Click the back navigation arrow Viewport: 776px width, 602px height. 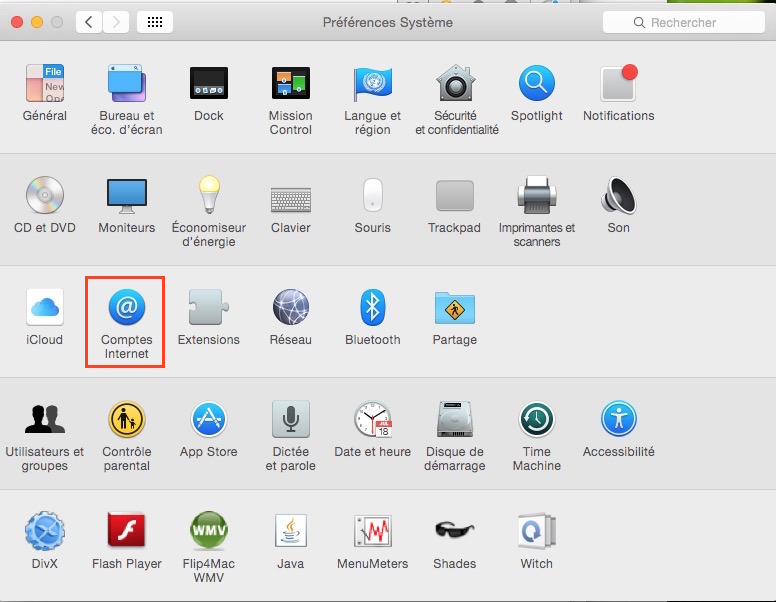[89, 22]
